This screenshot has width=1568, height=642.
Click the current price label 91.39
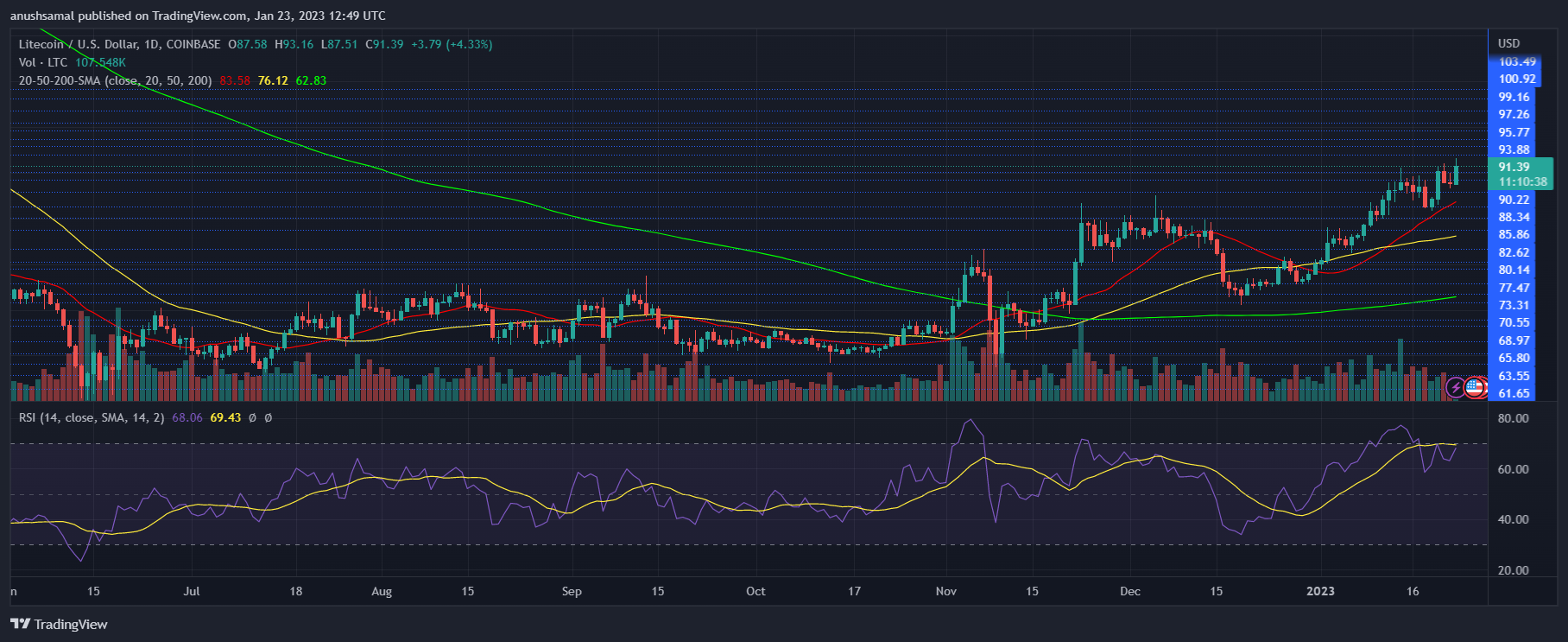point(1514,167)
